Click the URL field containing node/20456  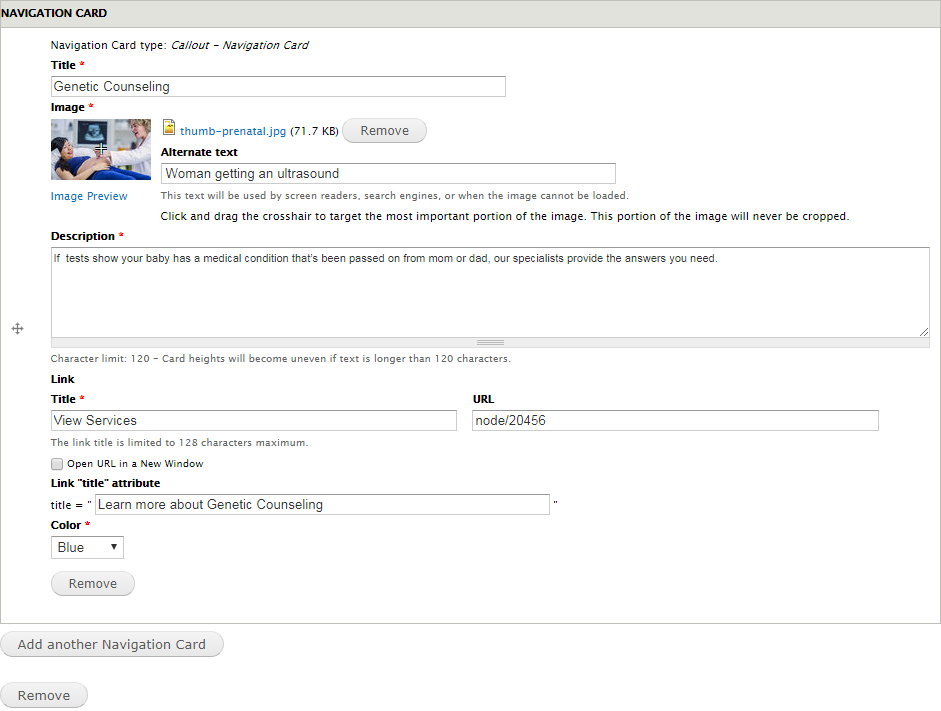pyautogui.click(x=675, y=421)
